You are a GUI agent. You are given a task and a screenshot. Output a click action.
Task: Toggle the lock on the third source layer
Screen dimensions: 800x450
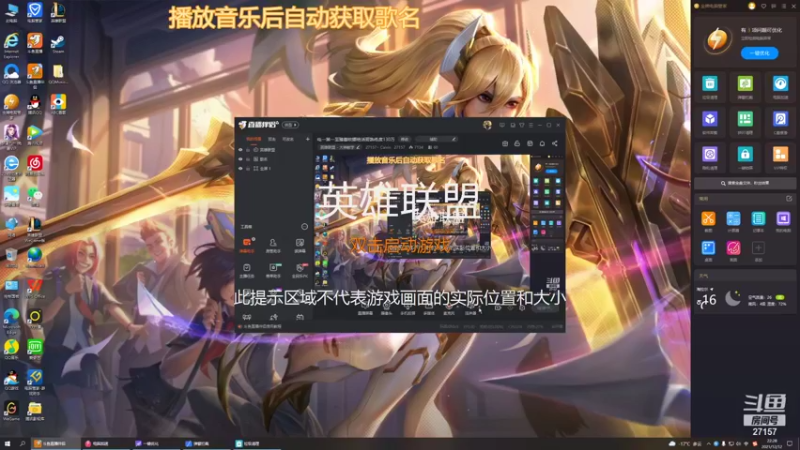[248, 168]
